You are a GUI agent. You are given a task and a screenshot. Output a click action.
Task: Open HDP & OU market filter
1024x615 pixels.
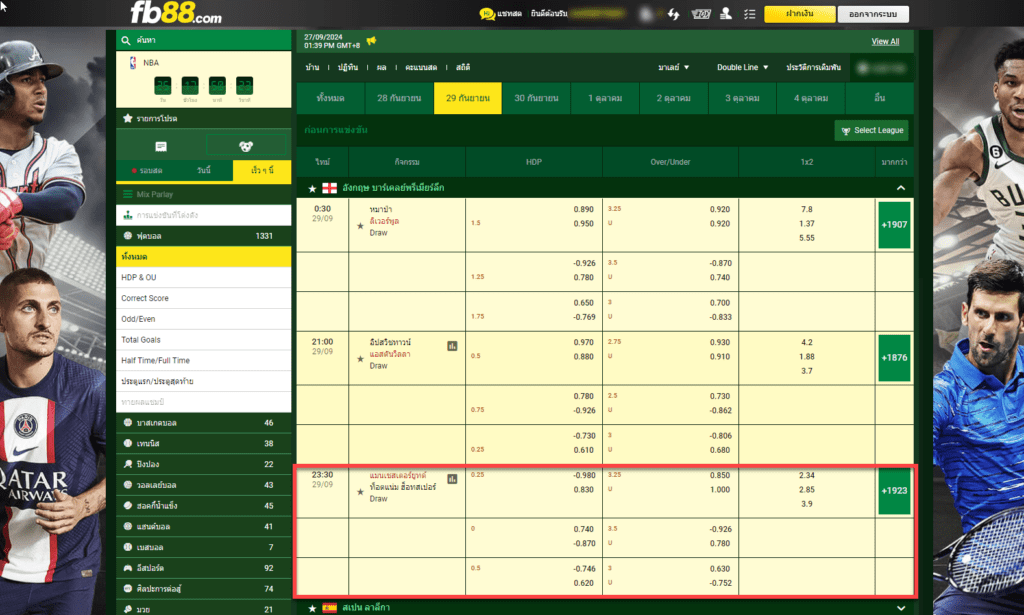[x=203, y=277]
